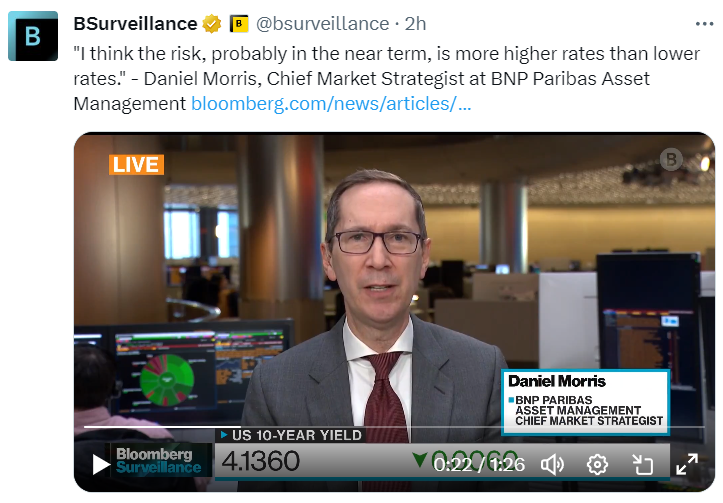Open the video settings gear
This screenshot has width=723, height=503.
(597, 465)
